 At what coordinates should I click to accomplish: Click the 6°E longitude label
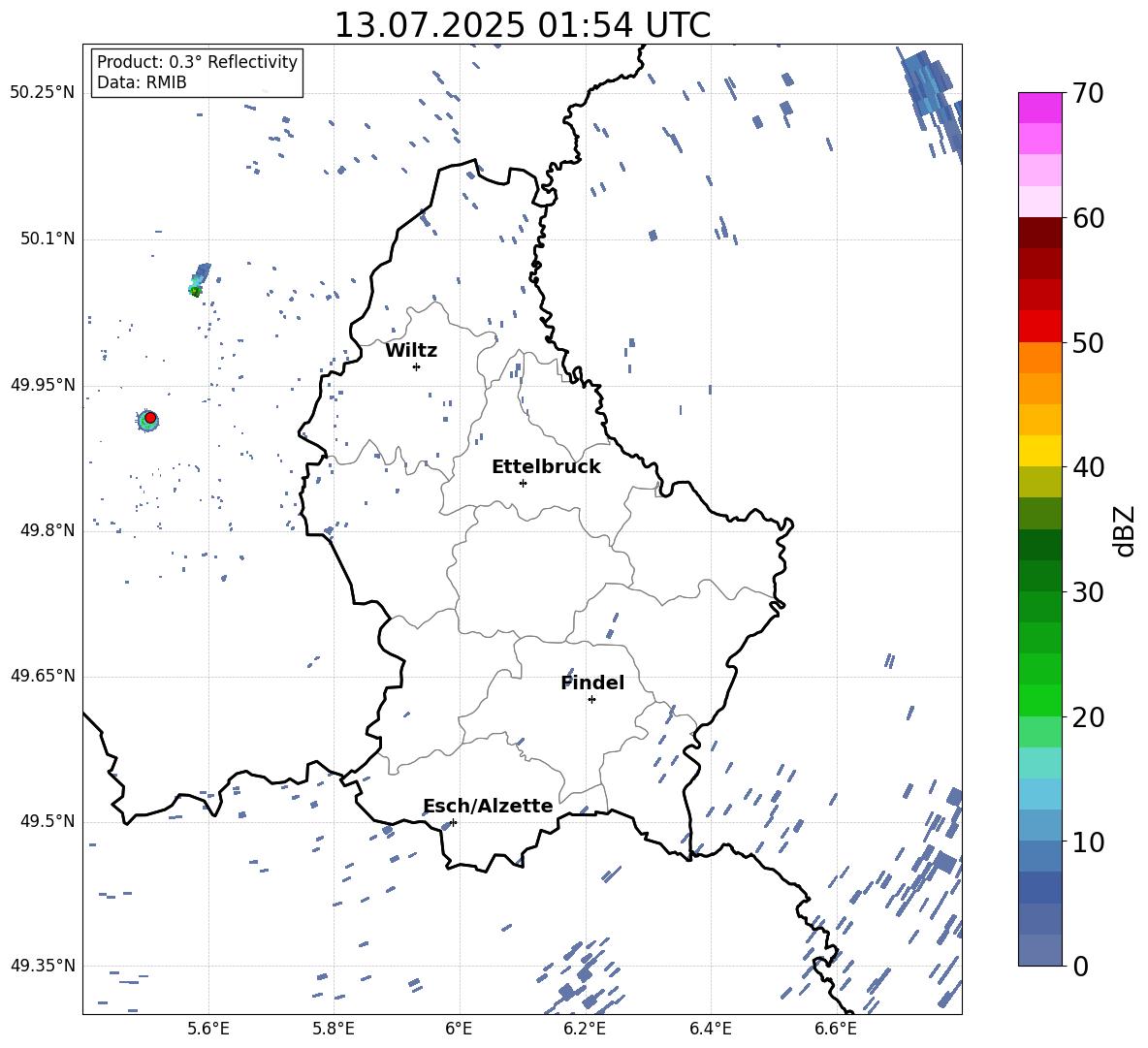tap(459, 1029)
